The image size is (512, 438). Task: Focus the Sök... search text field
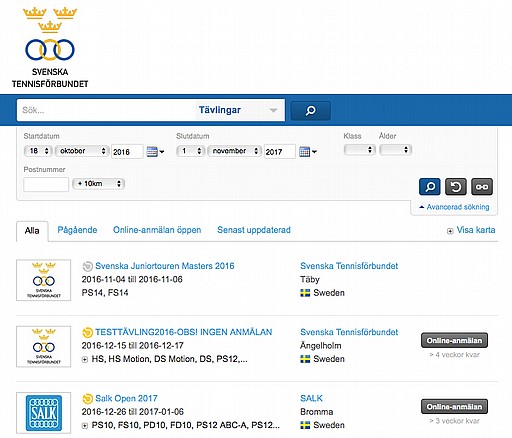tap(106, 110)
